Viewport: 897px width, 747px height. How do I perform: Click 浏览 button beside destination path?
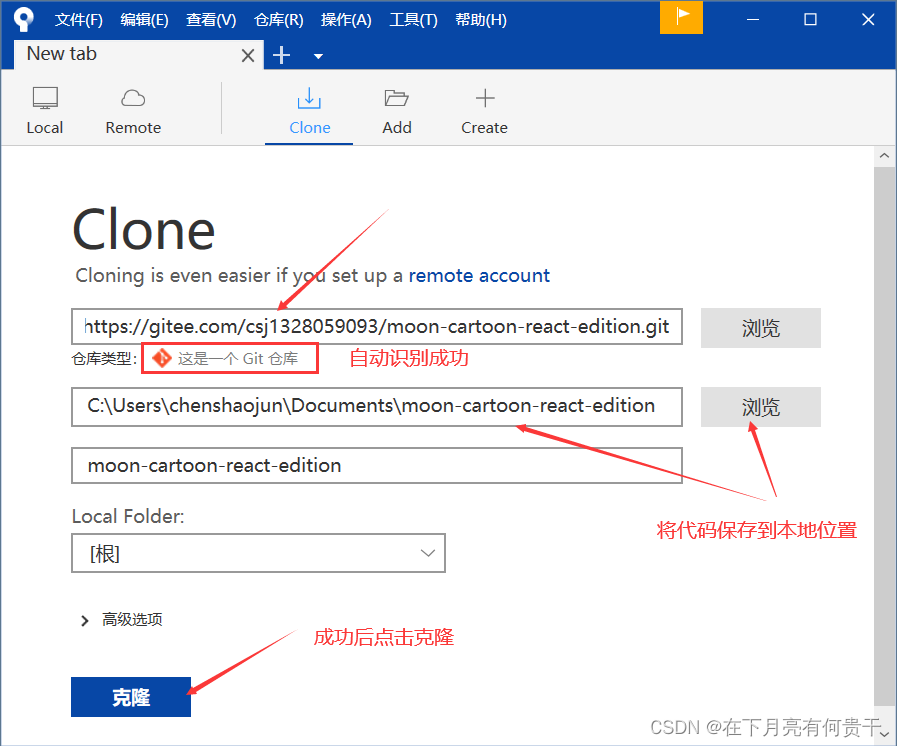coord(760,407)
